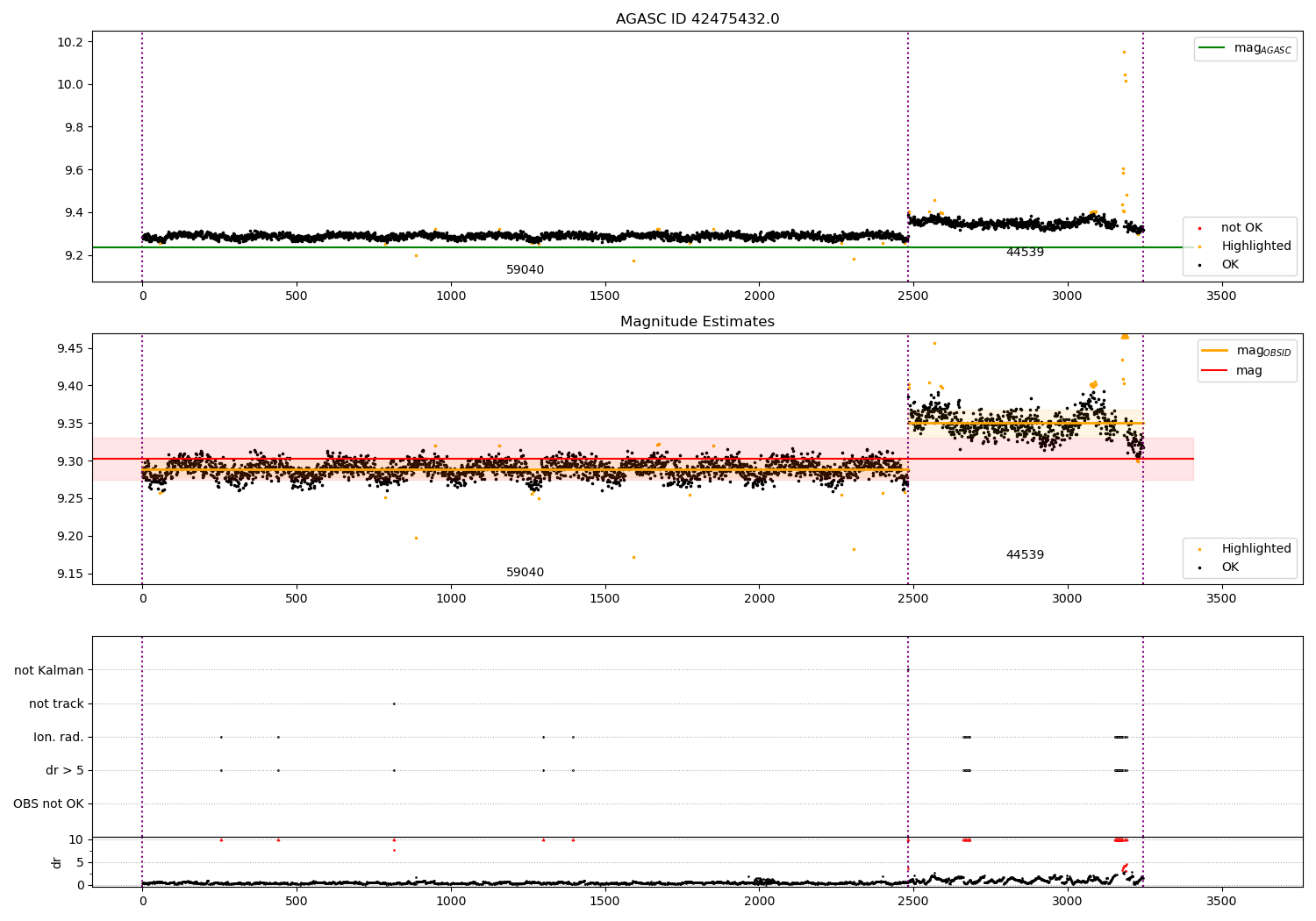Click the "9.6" y-axis tick label
This screenshot has height=921, width=1316.
click(74, 170)
